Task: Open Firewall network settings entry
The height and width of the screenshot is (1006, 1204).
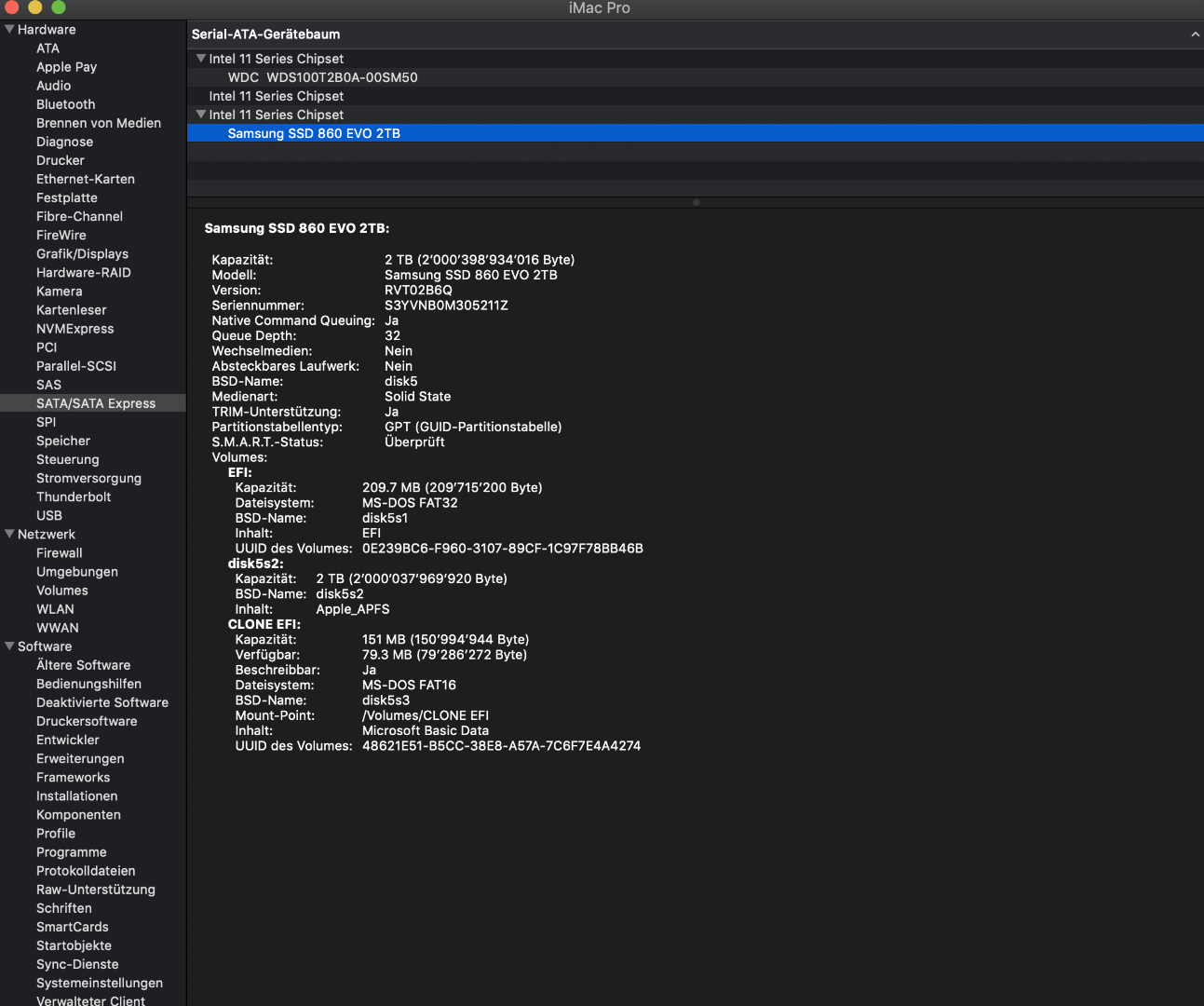Action: [x=59, y=553]
